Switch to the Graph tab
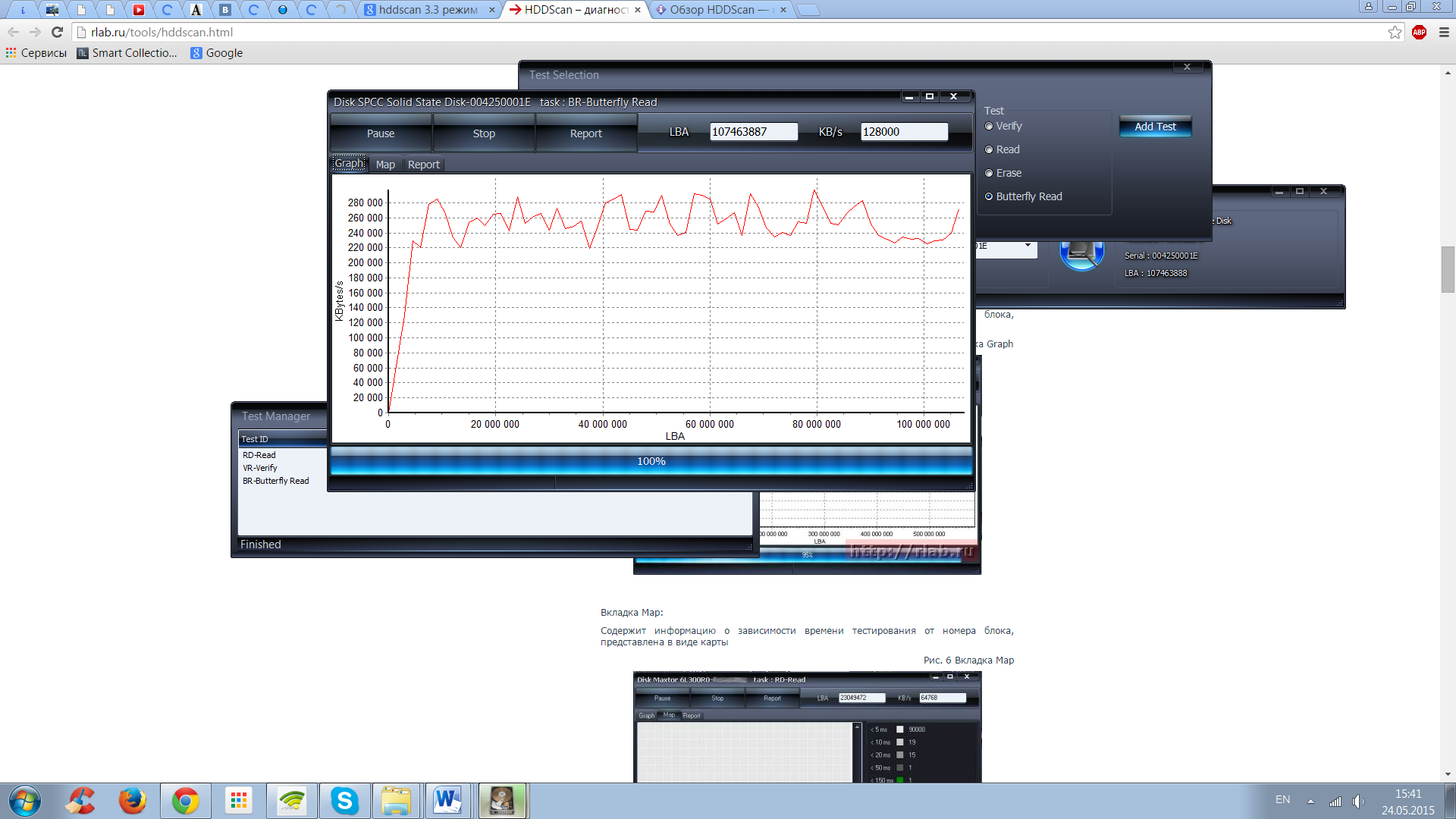The width and height of the screenshot is (1456, 819). (x=350, y=164)
